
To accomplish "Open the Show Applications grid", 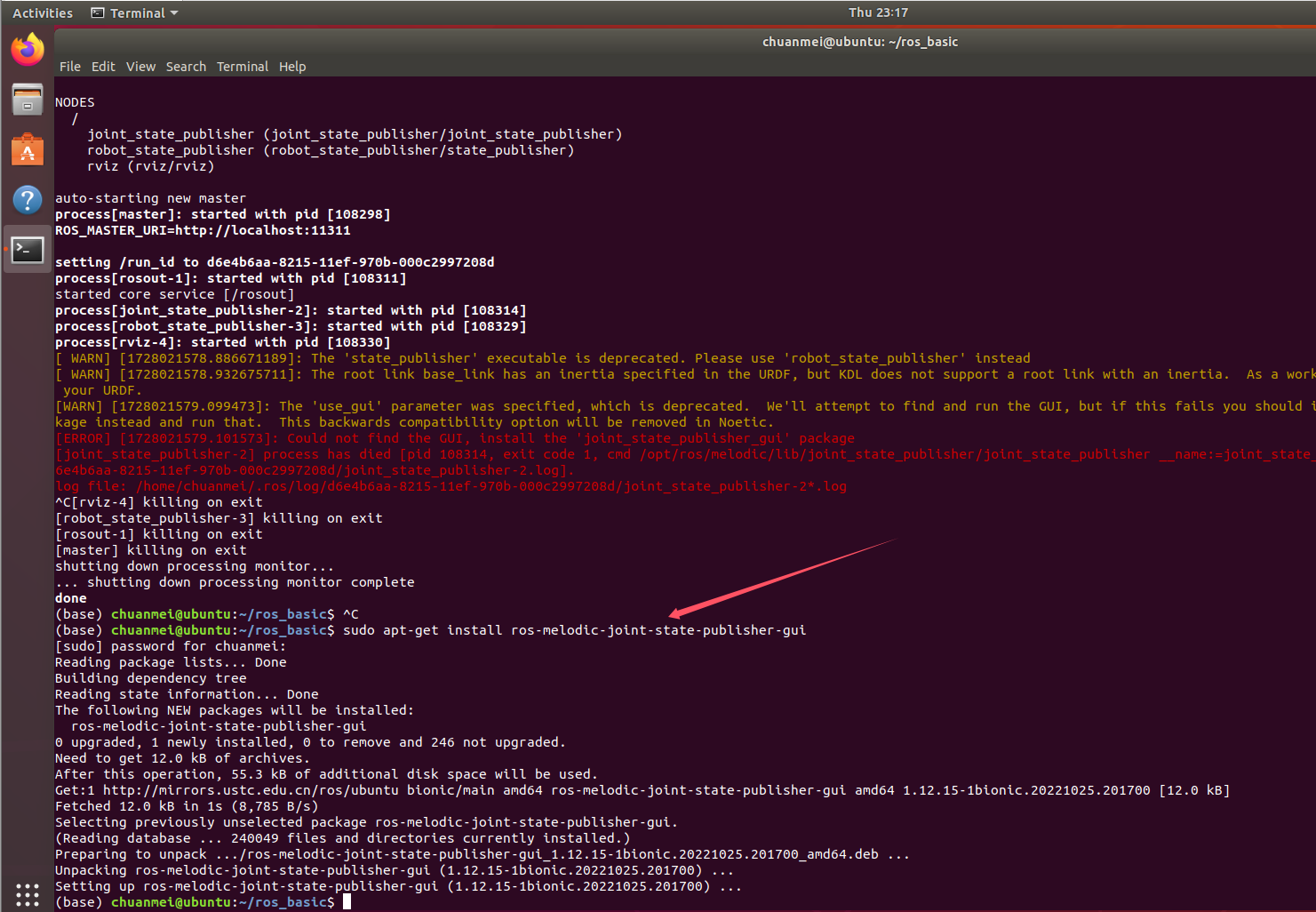I will [x=27, y=894].
